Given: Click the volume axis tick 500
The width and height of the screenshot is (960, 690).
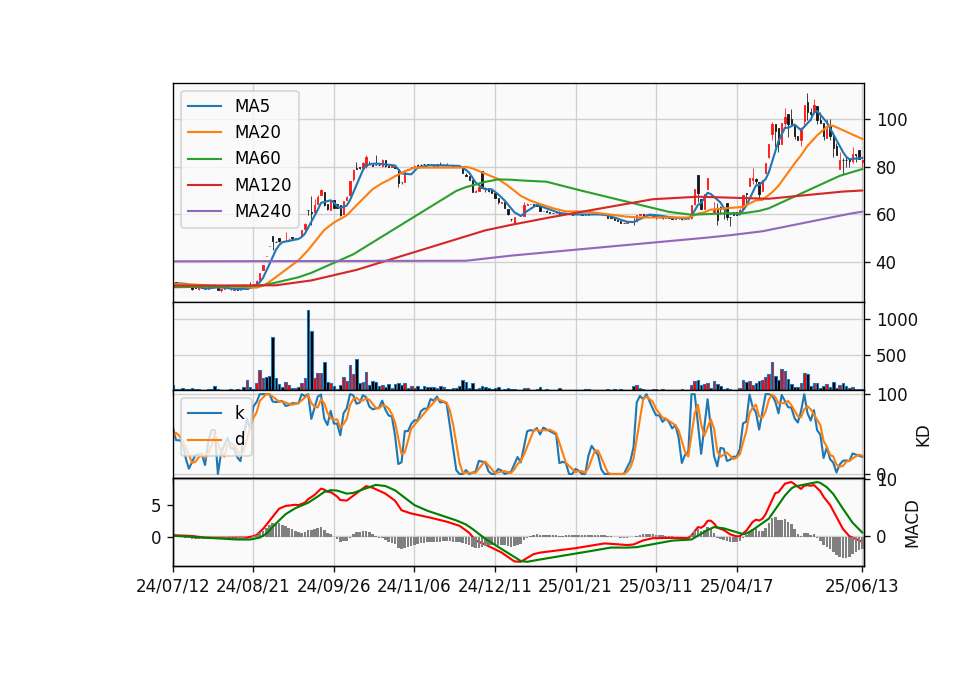Looking at the screenshot, I should click(892, 356).
